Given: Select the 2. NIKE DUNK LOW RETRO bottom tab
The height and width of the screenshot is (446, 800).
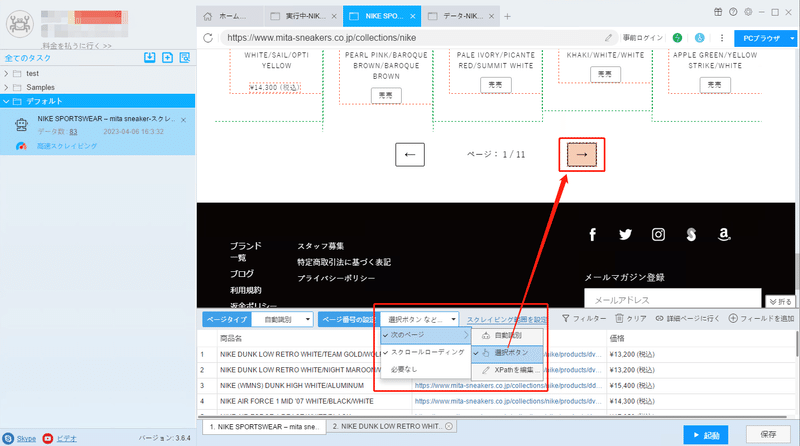Looking at the screenshot, I should point(392,426).
